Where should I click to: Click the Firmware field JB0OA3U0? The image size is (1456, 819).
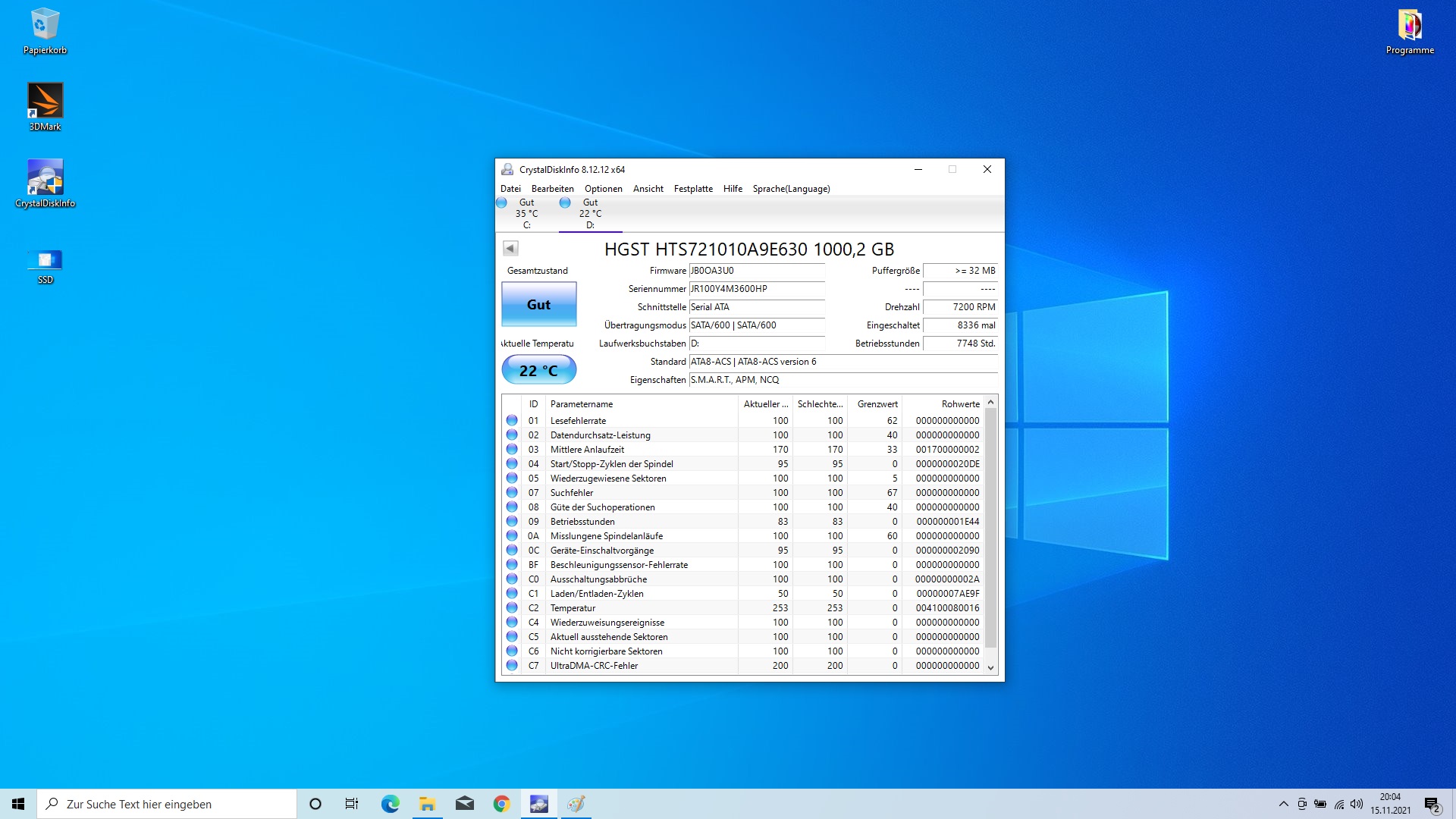(x=756, y=271)
